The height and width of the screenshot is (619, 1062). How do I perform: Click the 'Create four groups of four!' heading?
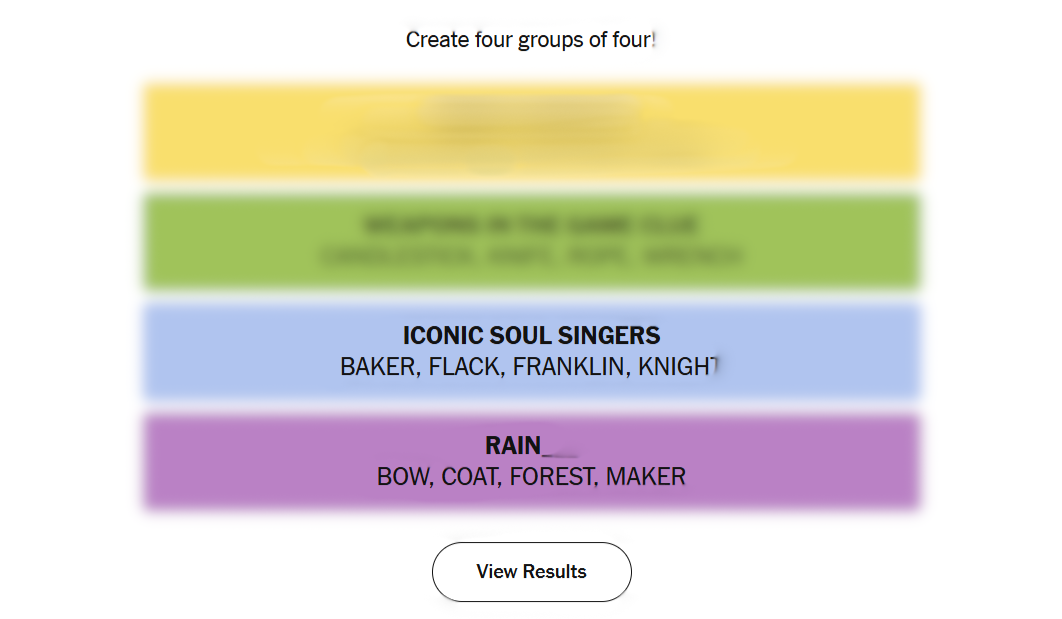pyautogui.click(x=531, y=40)
